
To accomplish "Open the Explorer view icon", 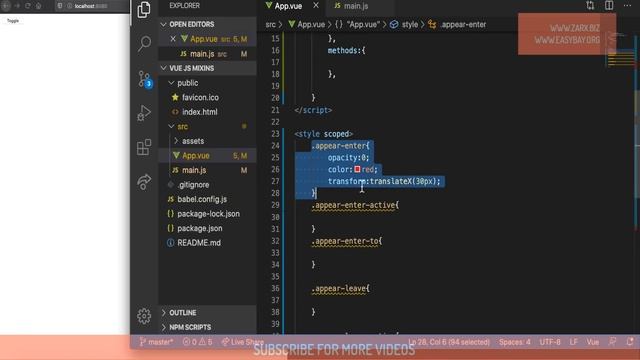I will [x=144, y=9].
